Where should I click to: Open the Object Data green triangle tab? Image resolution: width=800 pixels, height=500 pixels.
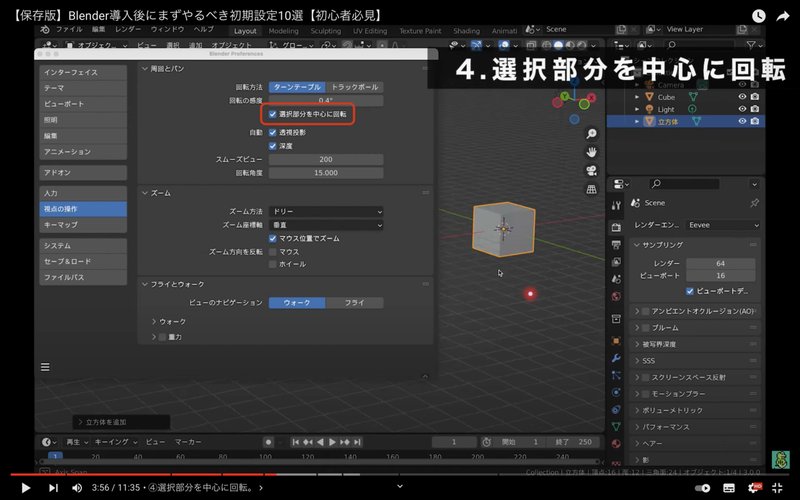pos(616,427)
